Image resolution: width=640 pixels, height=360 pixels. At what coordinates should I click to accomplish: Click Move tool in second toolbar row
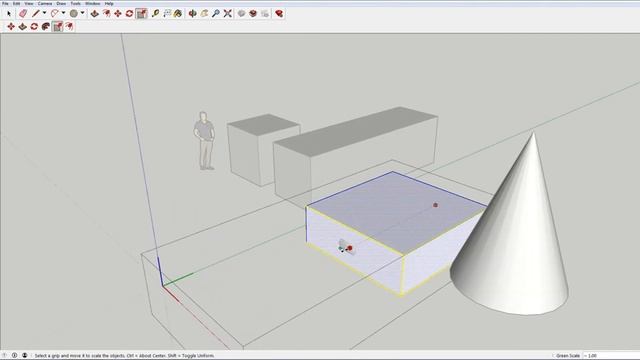pyautogui.click(x=11, y=27)
